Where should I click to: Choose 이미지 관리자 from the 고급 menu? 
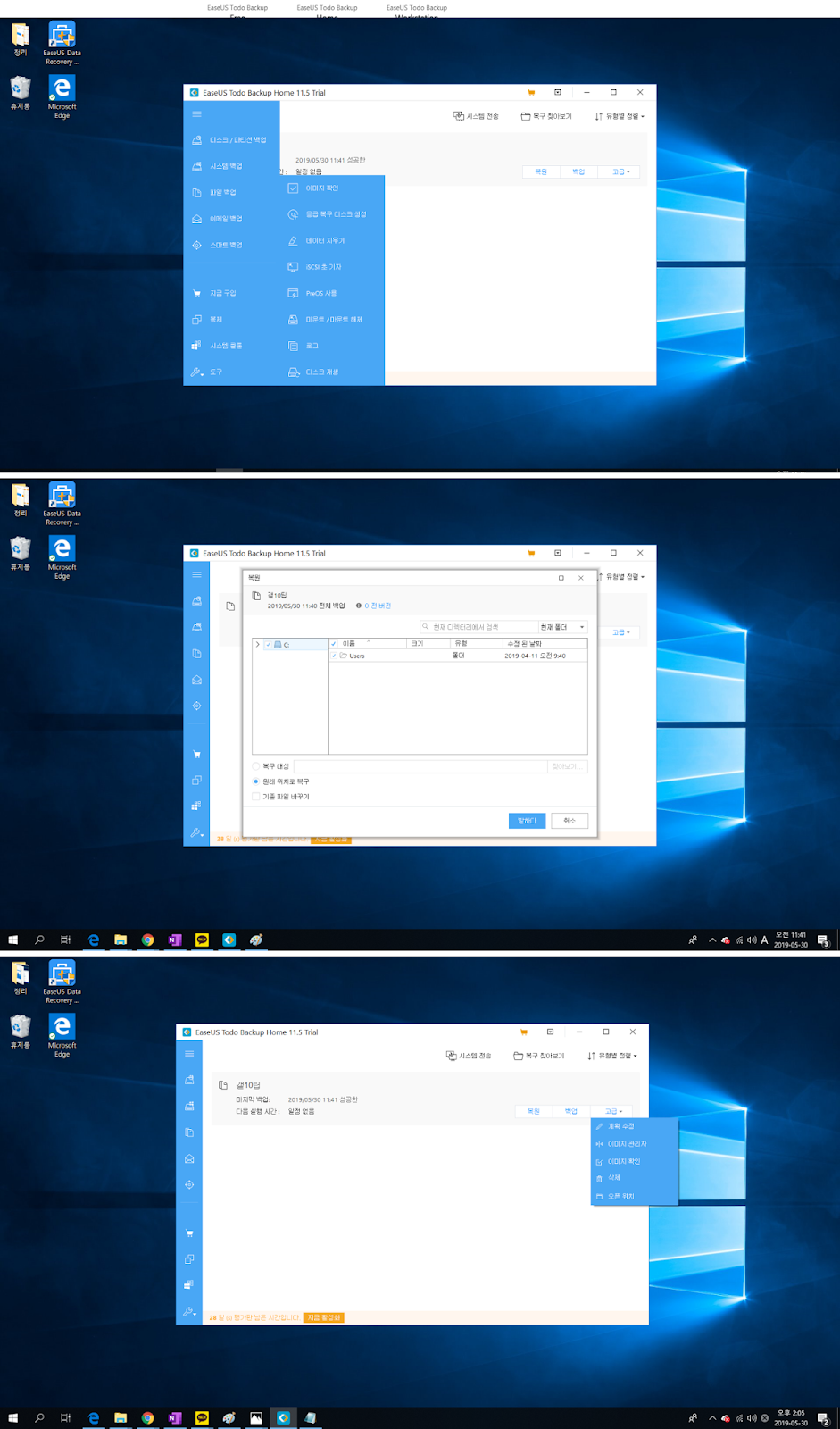(x=627, y=1144)
